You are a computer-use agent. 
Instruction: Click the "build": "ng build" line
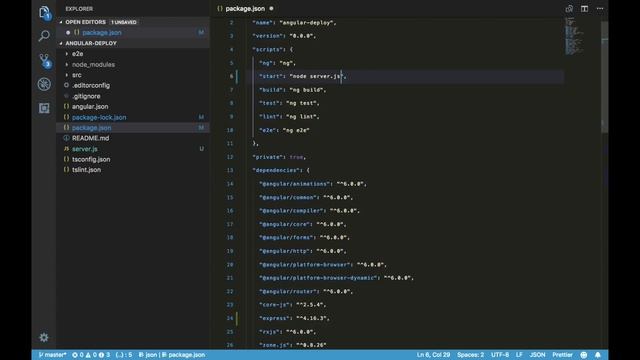tap(292, 90)
